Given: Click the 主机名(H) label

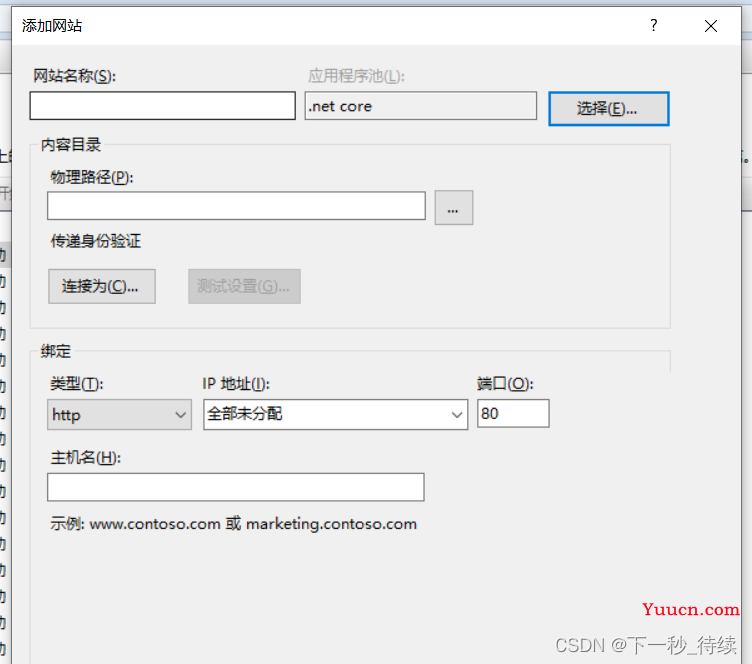Looking at the screenshot, I should pos(85,458).
